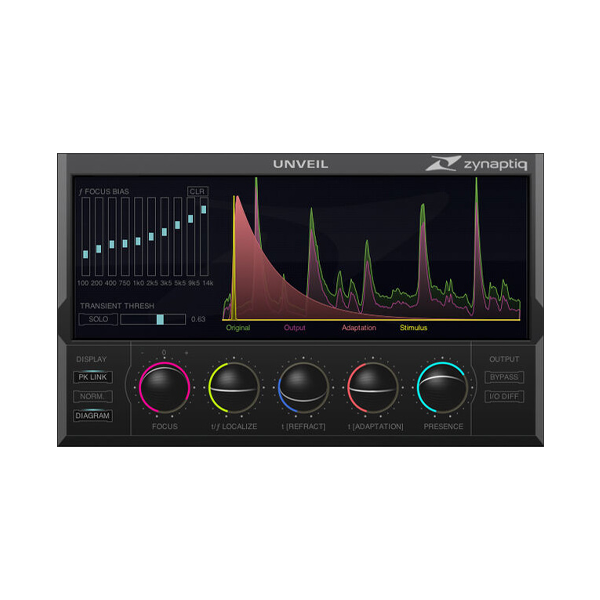Click the 400 Hz focus bias slider

point(112,236)
